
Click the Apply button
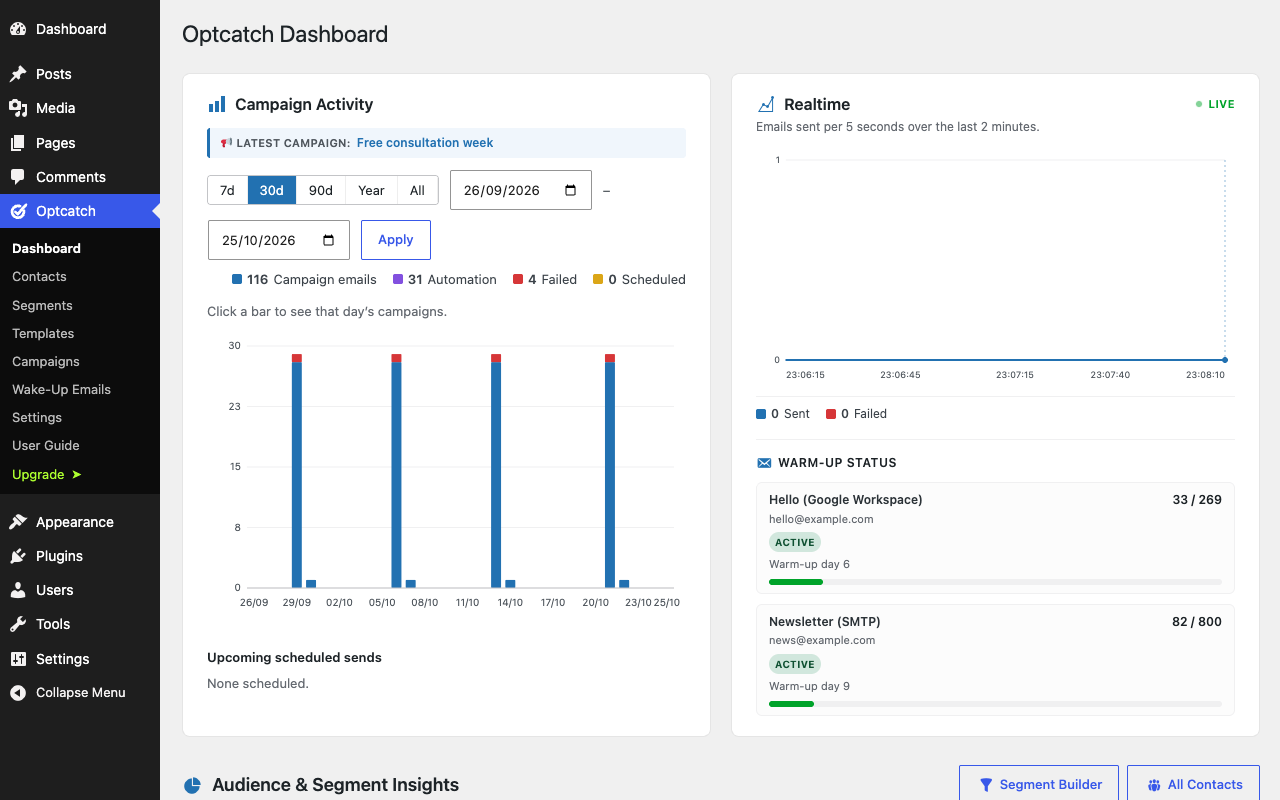click(396, 240)
